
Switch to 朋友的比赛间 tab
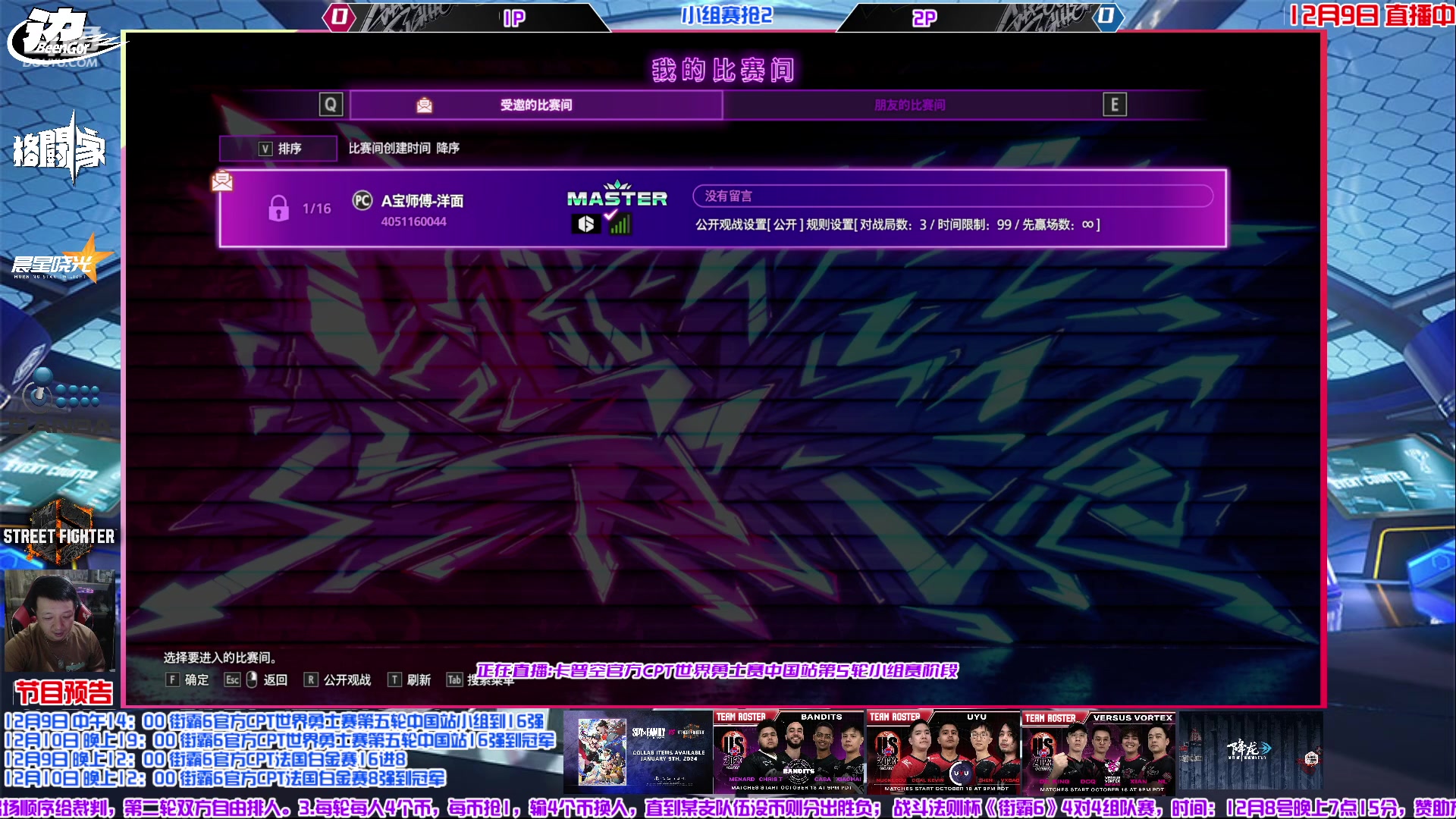pos(909,105)
